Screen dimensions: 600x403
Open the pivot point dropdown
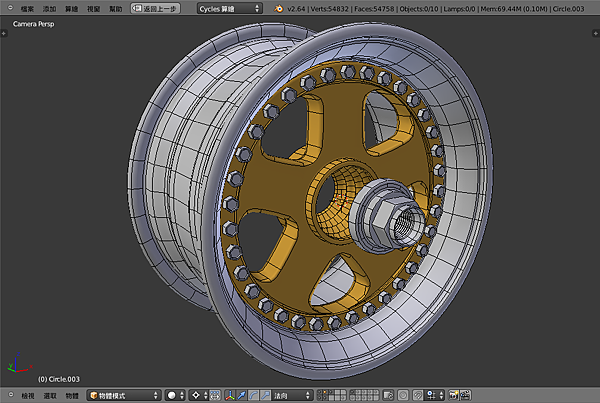coord(199,395)
